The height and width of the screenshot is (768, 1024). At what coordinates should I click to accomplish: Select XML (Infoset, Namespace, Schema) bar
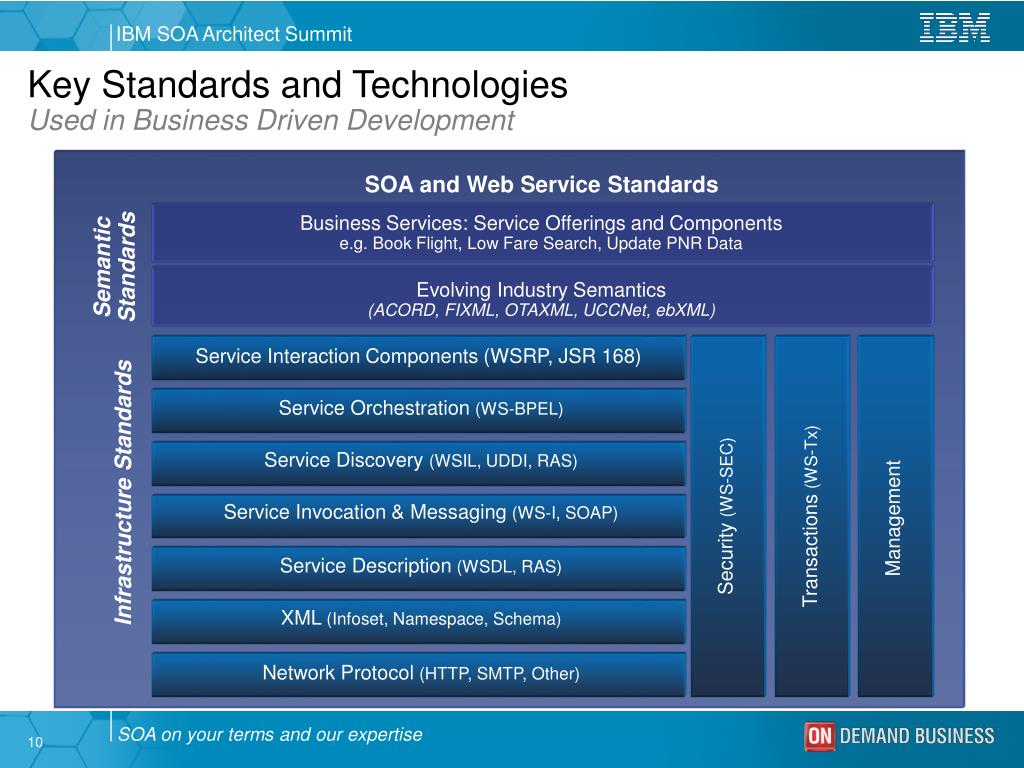pyautogui.click(x=419, y=621)
